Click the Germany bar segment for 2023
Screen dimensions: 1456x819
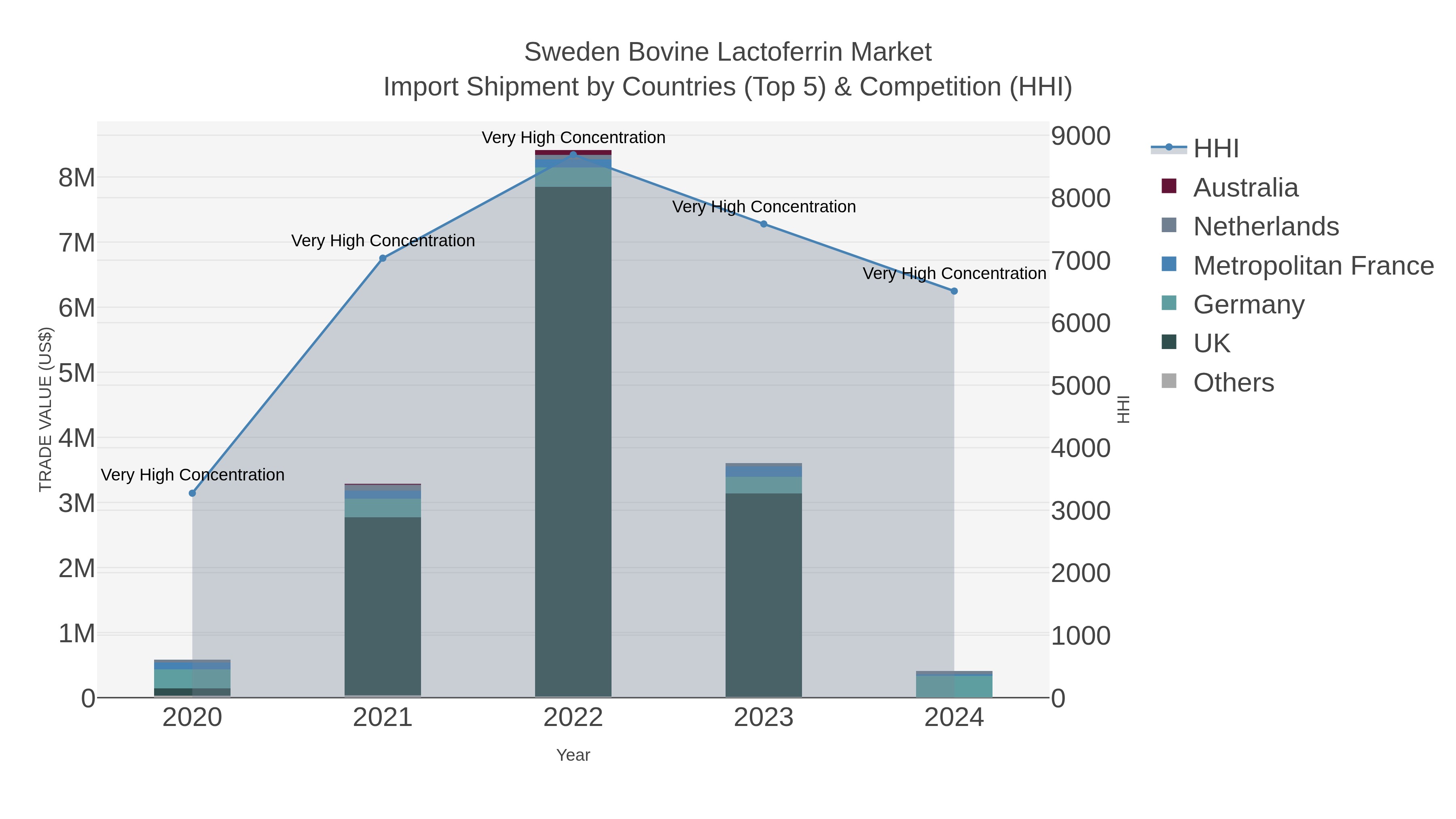pos(764,485)
